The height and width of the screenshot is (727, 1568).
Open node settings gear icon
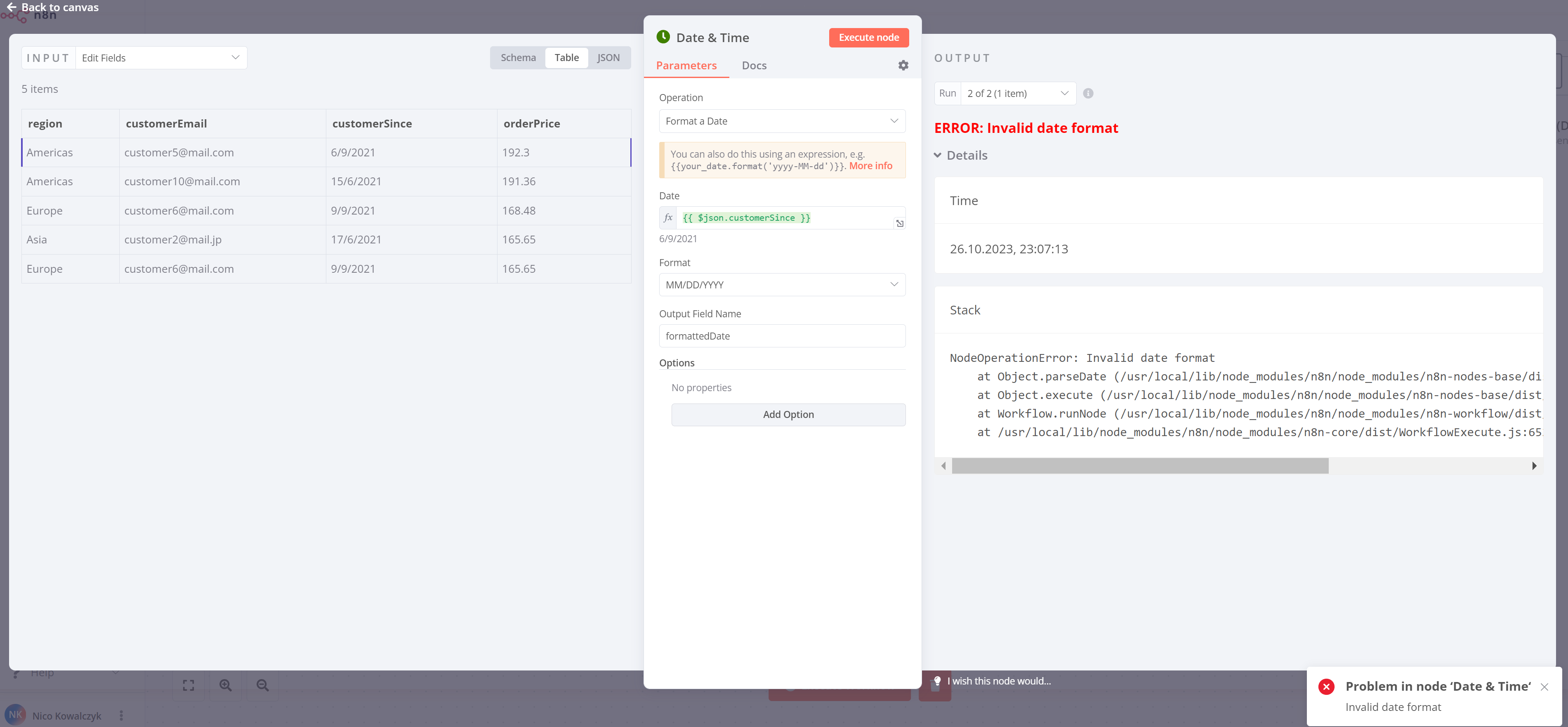[x=903, y=65]
